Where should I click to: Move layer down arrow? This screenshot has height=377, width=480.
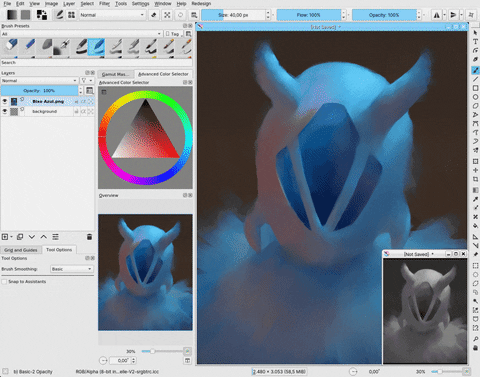pos(32,237)
